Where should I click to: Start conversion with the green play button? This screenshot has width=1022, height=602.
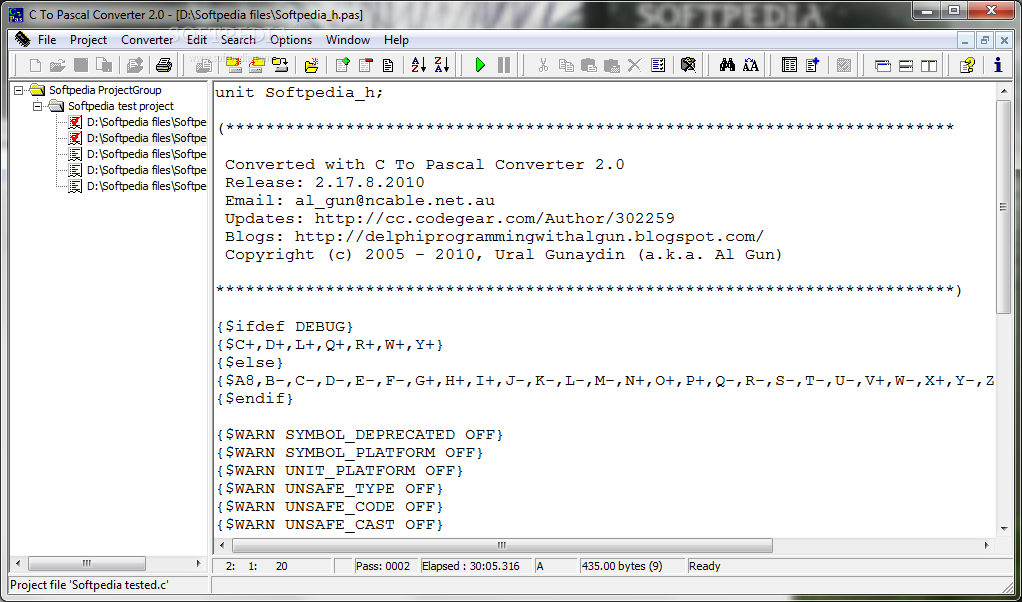point(480,64)
